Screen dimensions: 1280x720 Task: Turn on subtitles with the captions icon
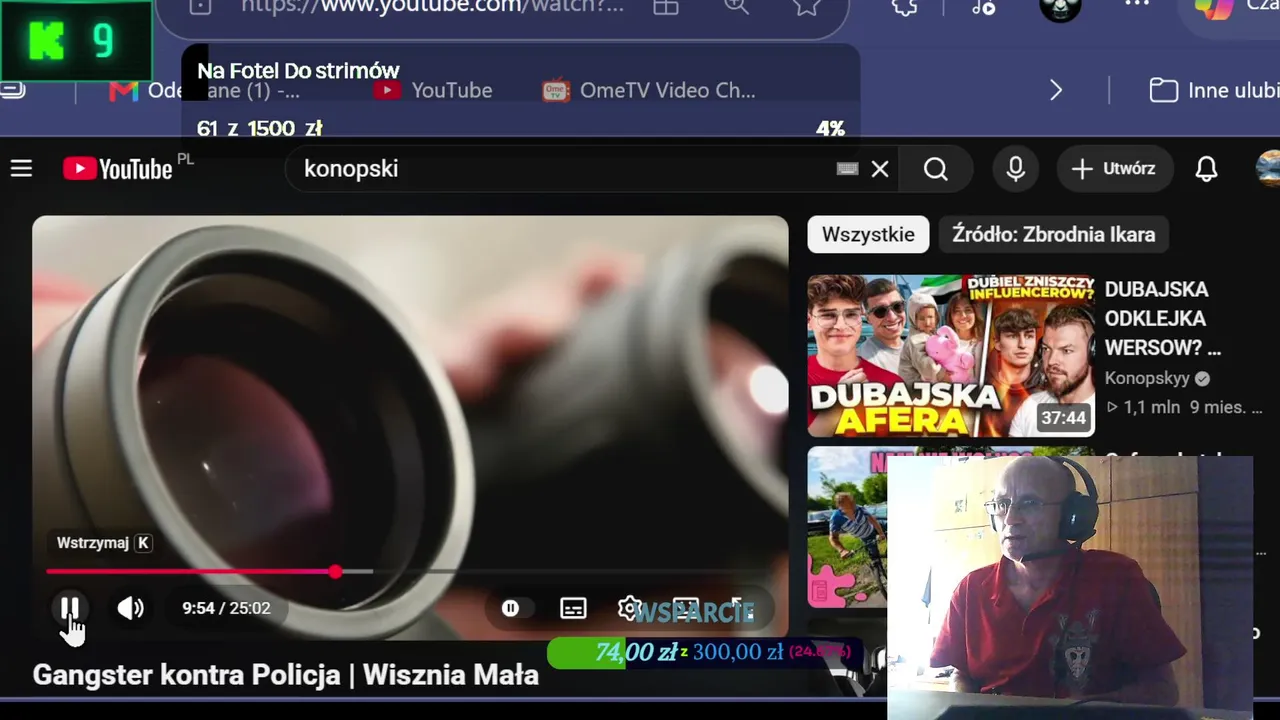pyautogui.click(x=573, y=608)
